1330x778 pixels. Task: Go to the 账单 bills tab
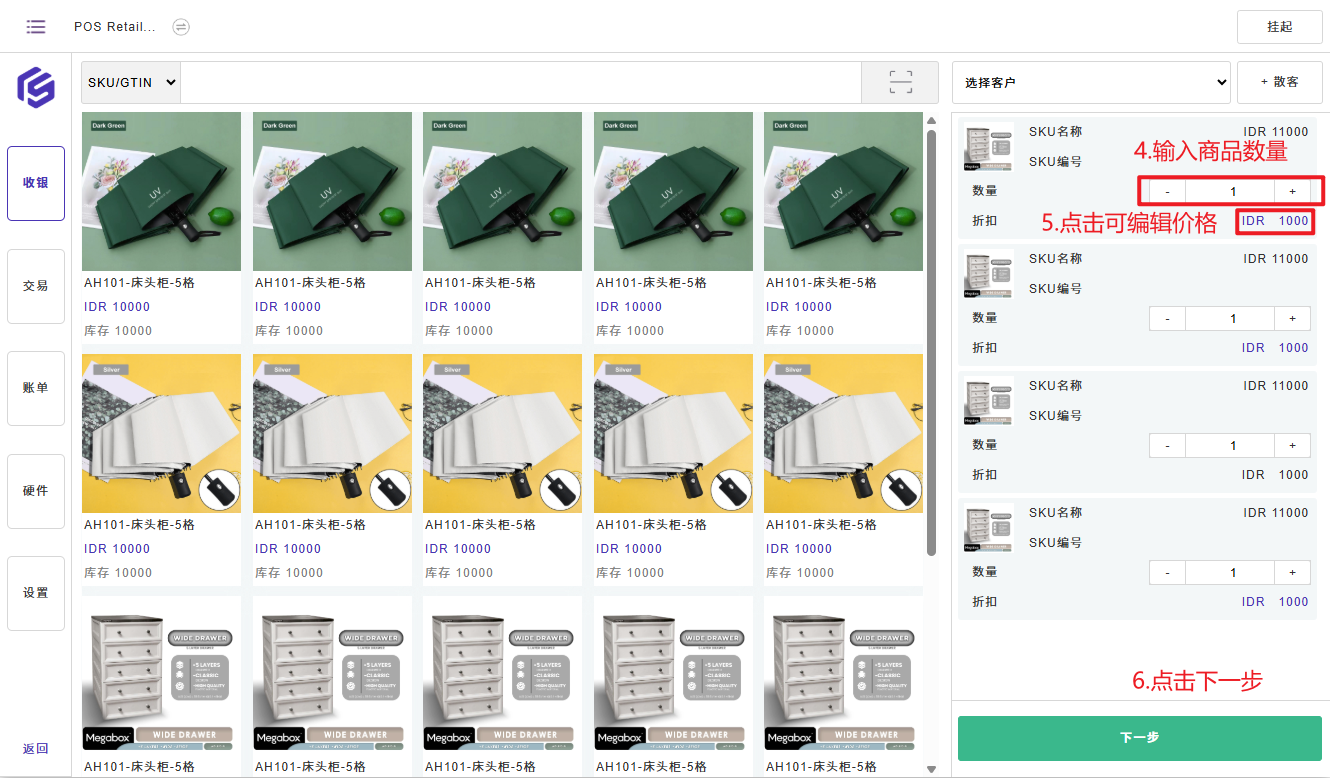(36, 388)
